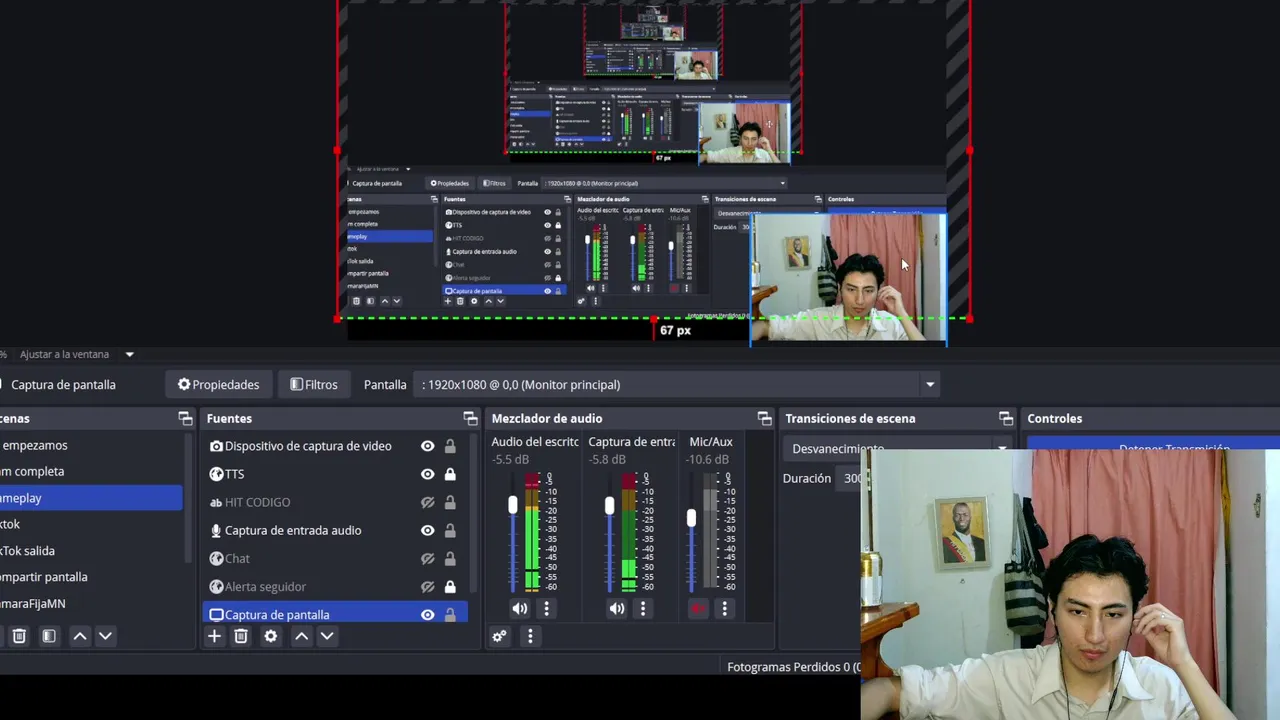Unlock the Alerta seguidor source

(450, 586)
